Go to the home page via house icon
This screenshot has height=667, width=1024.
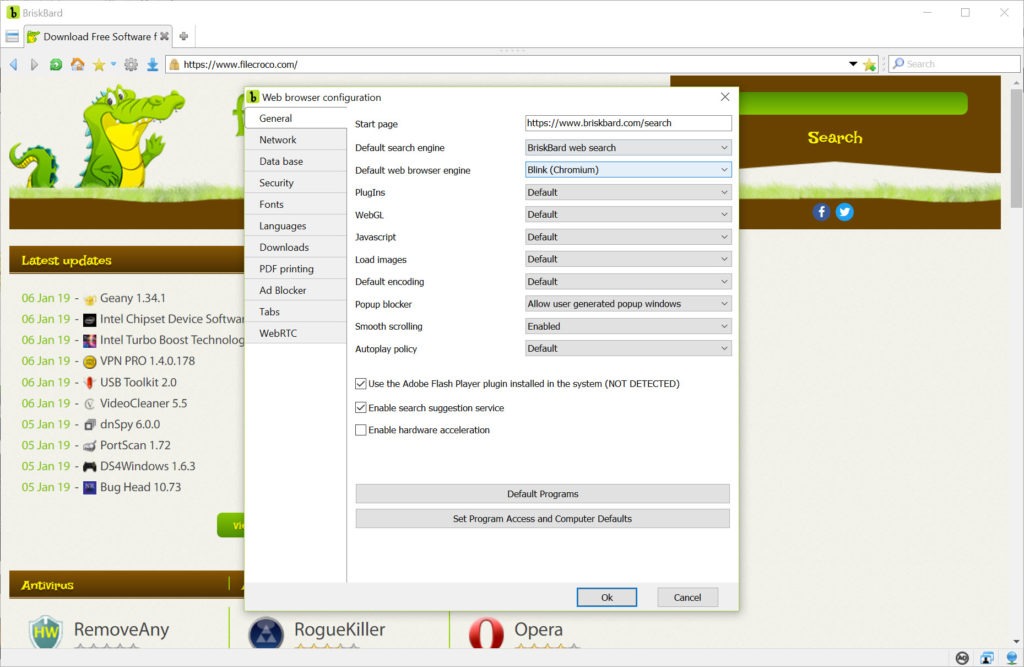[x=77, y=64]
